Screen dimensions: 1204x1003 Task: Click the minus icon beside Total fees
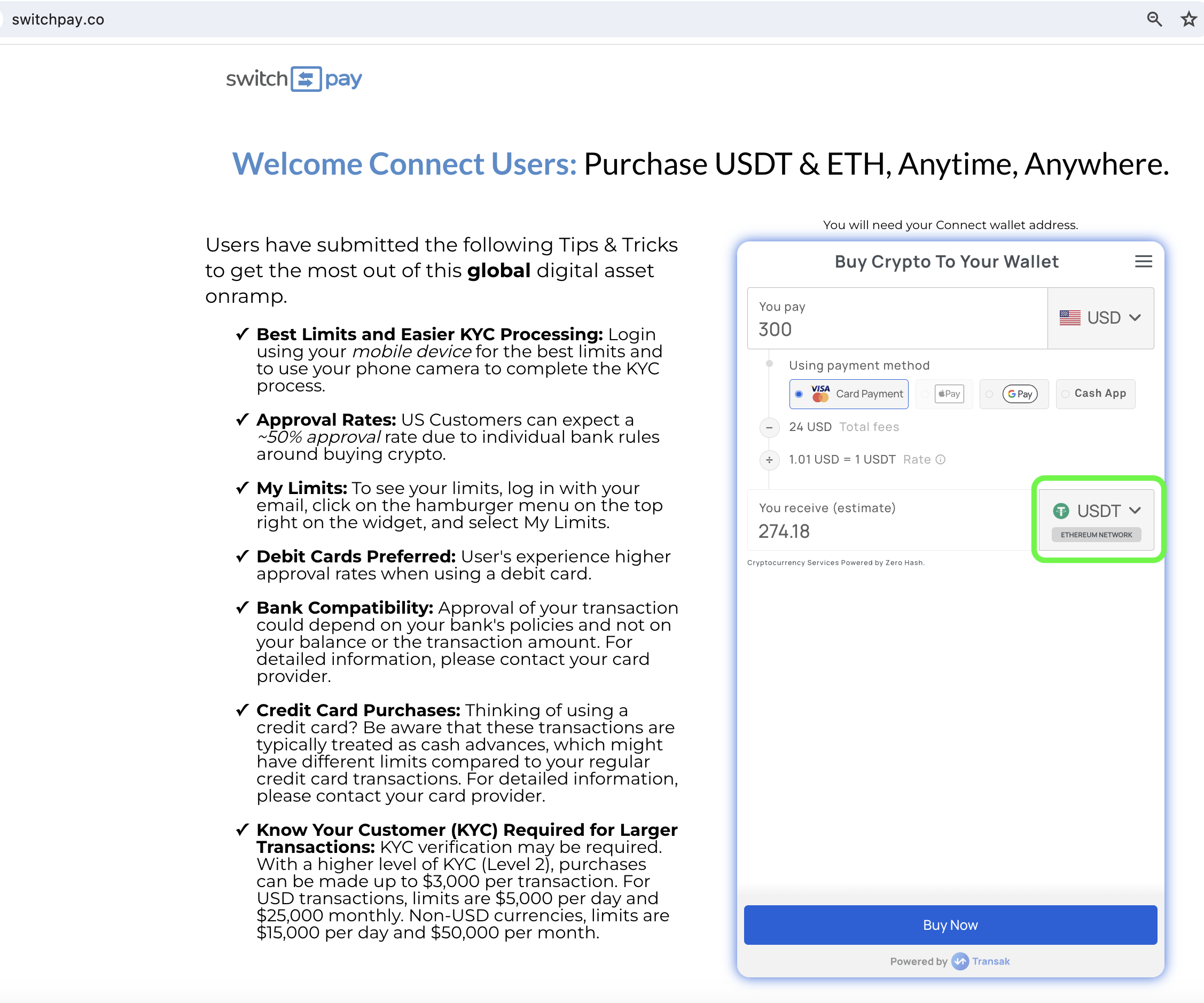(769, 428)
